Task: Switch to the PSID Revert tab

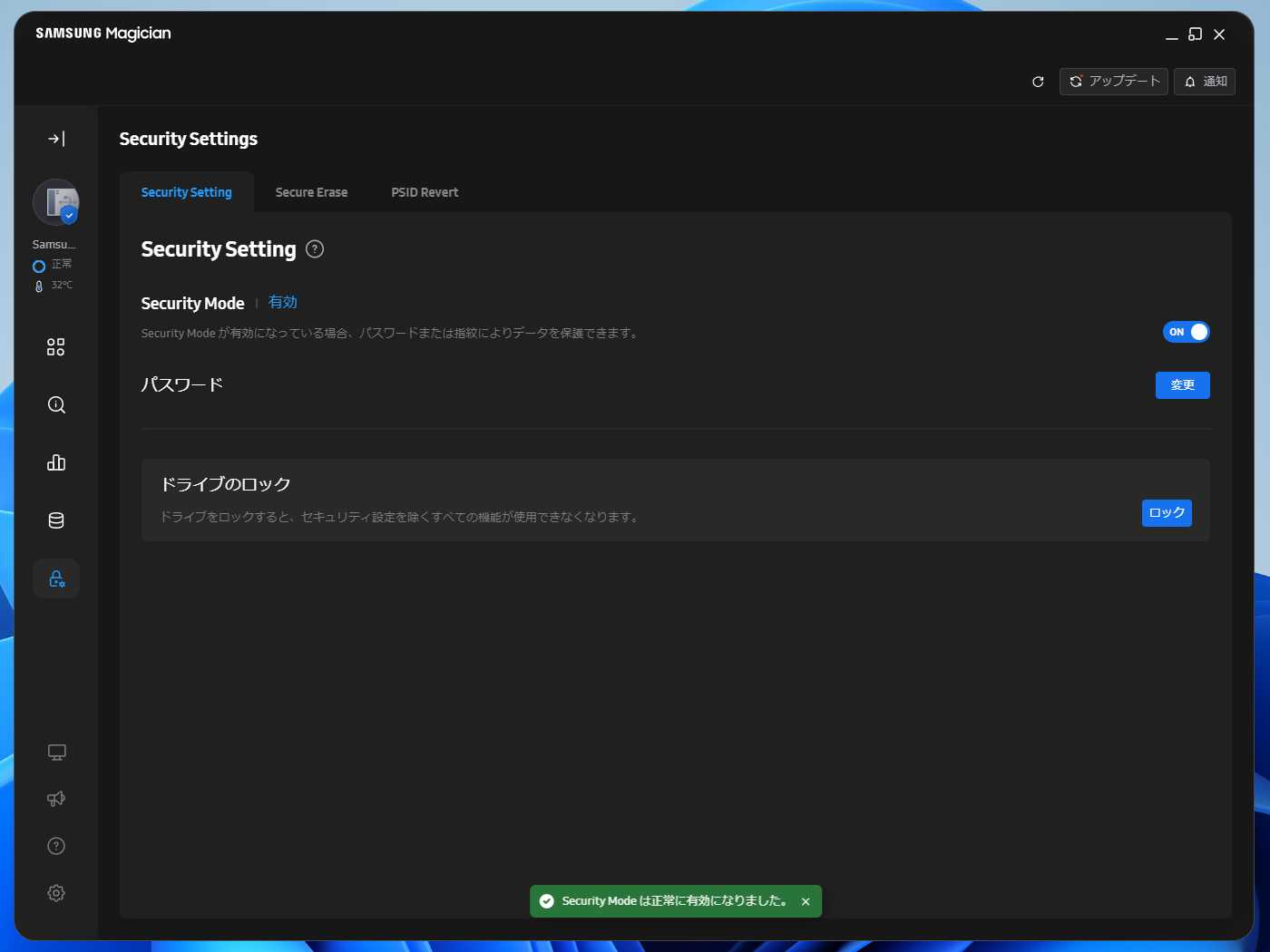Action: [425, 192]
